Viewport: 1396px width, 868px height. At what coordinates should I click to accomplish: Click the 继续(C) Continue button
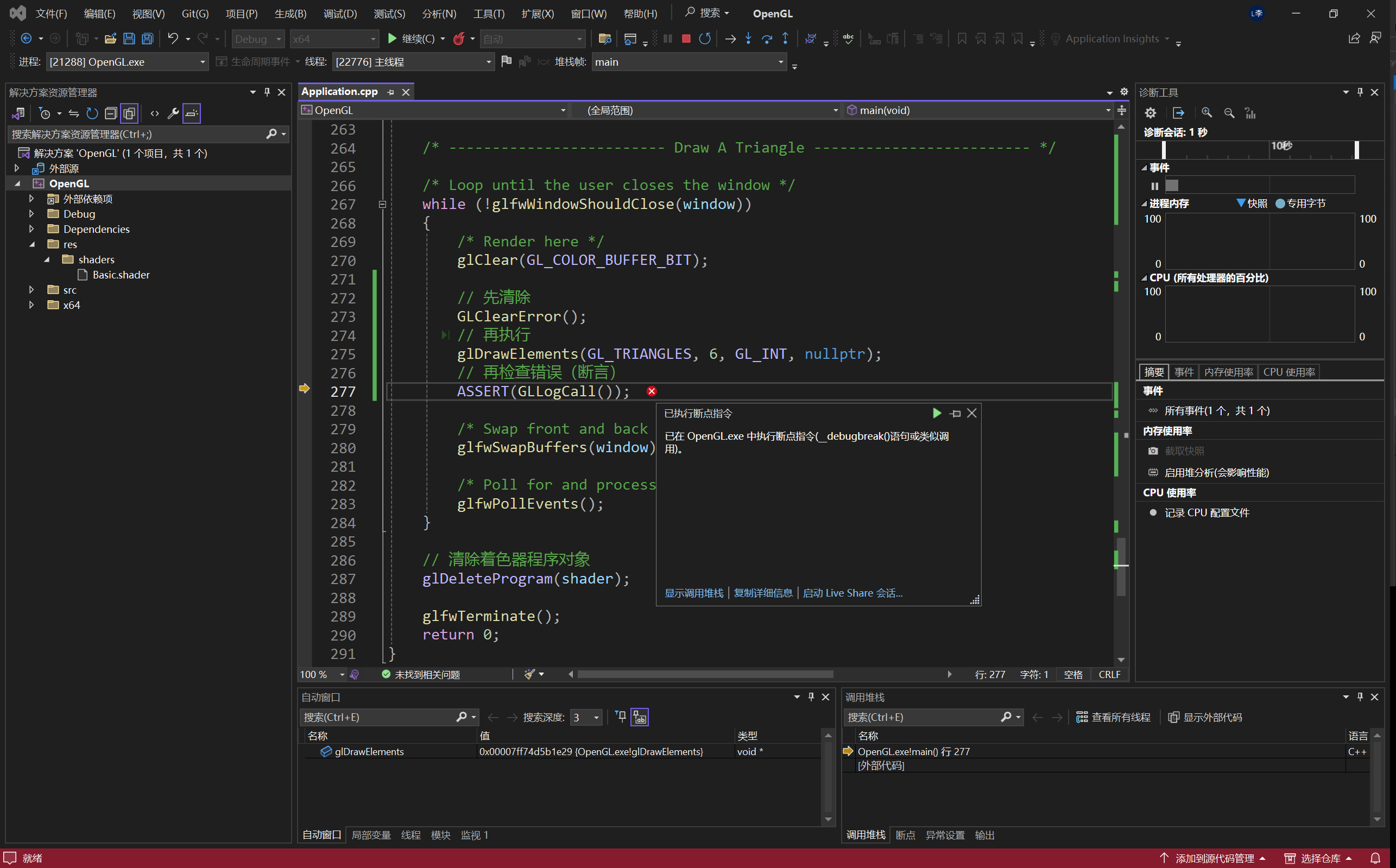(x=410, y=39)
